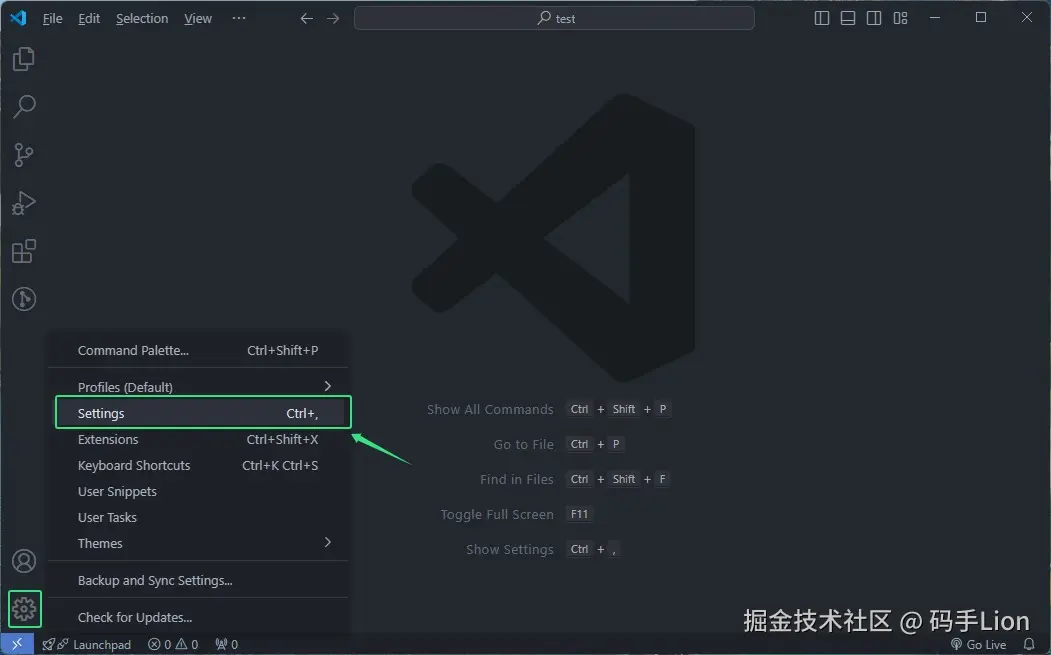
Task: Toggle the secondary sidebar from the title bar
Action: click(x=873, y=17)
